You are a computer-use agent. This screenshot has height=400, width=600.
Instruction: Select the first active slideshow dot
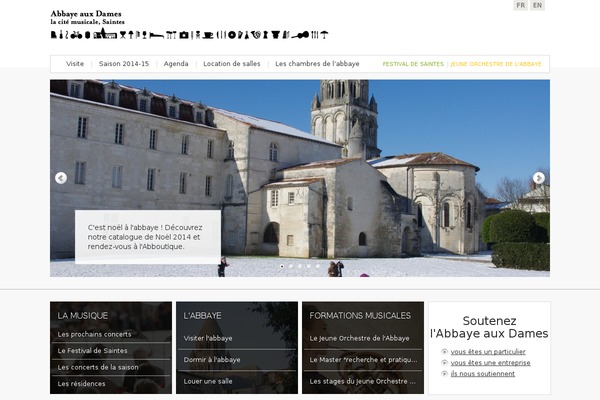(282, 266)
